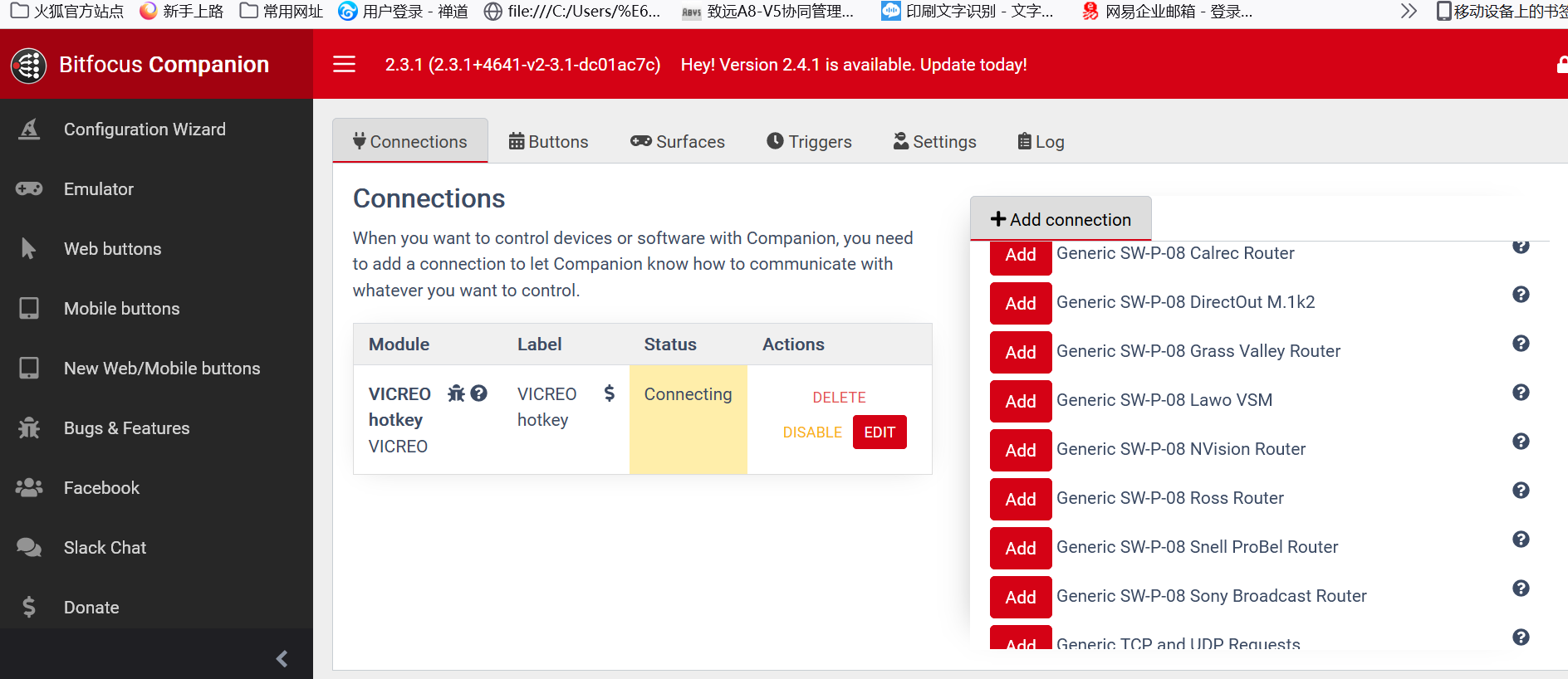Switch to the Settings tab
This screenshot has width=1568, height=679.
click(x=935, y=141)
